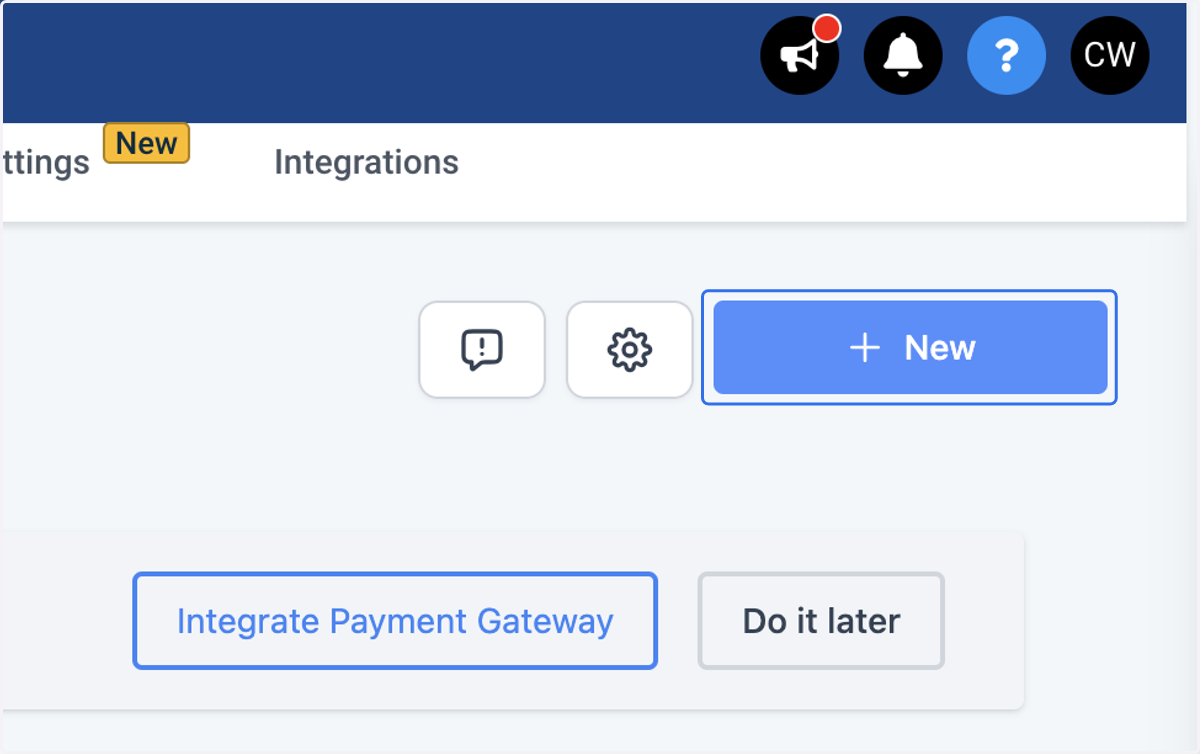Switch to the Integrations tab
Viewport: 1200px width, 754px height.
pyautogui.click(x=366, y=162)
